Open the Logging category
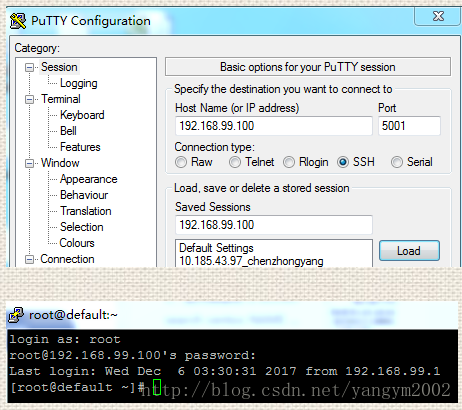462x410 pixels. pyautogui.click(x=79, y=83)
